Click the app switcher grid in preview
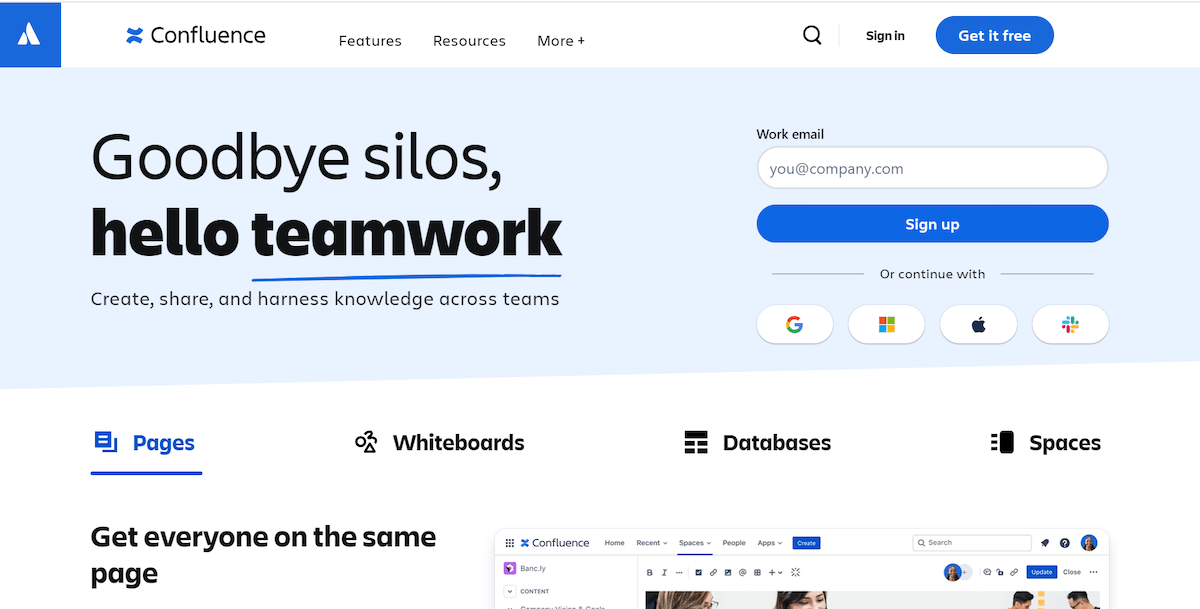 tap(510, 543)
